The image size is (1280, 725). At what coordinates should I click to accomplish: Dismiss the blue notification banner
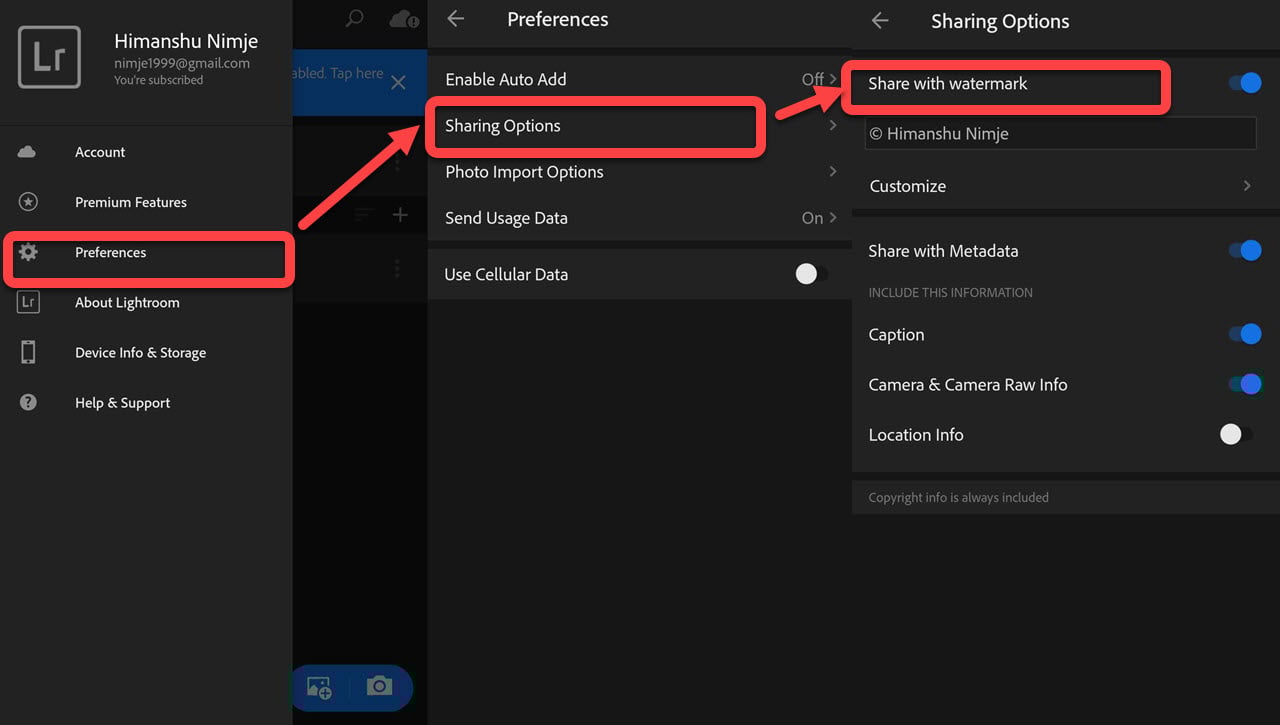pyautogui.click(x=398, y=82)
